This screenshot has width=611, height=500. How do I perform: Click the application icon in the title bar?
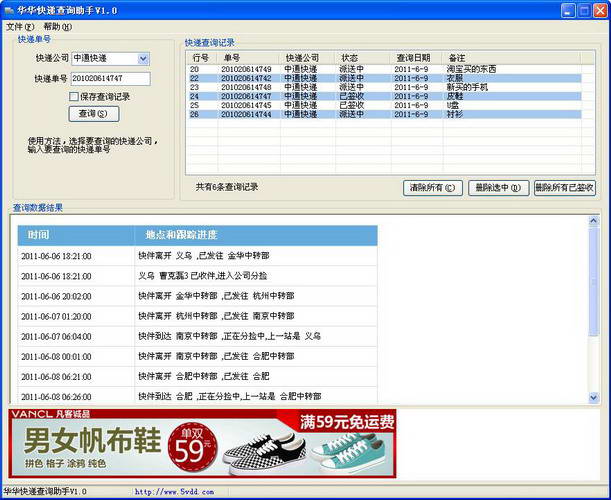pos(9,11)
